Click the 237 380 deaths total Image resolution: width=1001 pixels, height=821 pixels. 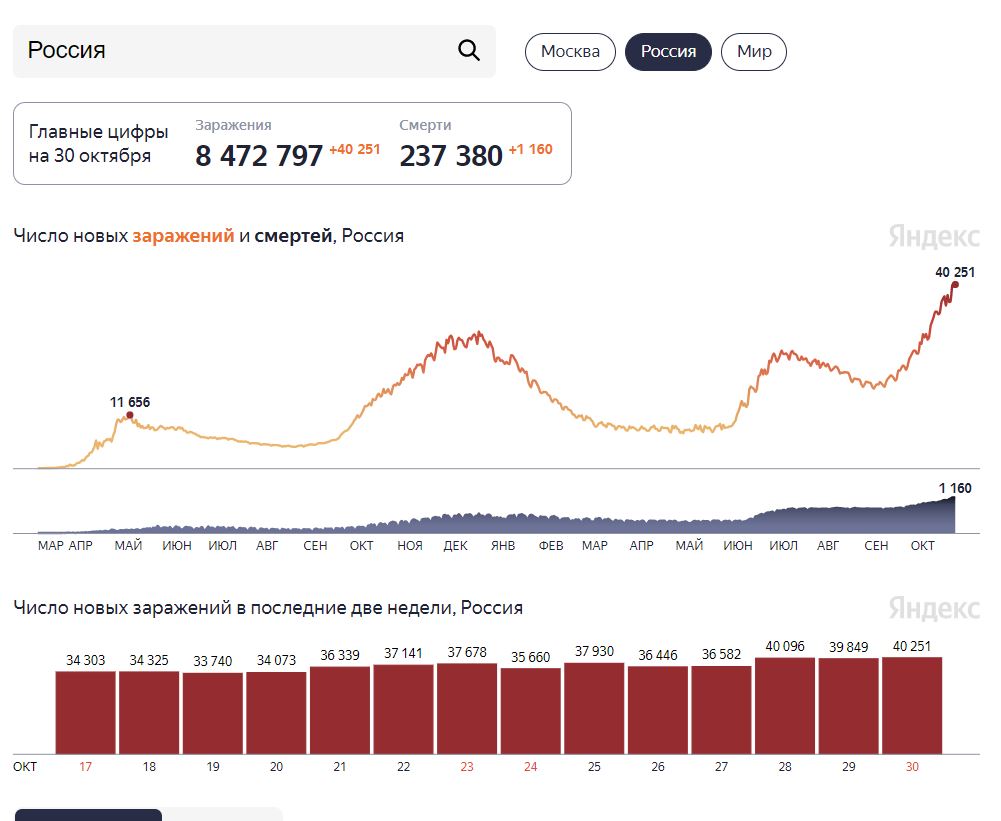(x=451, y=156)
